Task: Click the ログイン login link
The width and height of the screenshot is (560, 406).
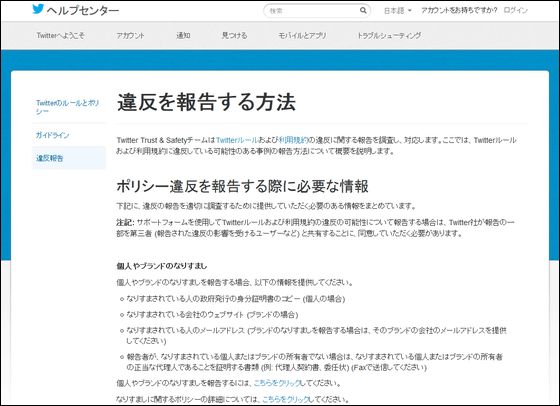Action: click(515, 10)
